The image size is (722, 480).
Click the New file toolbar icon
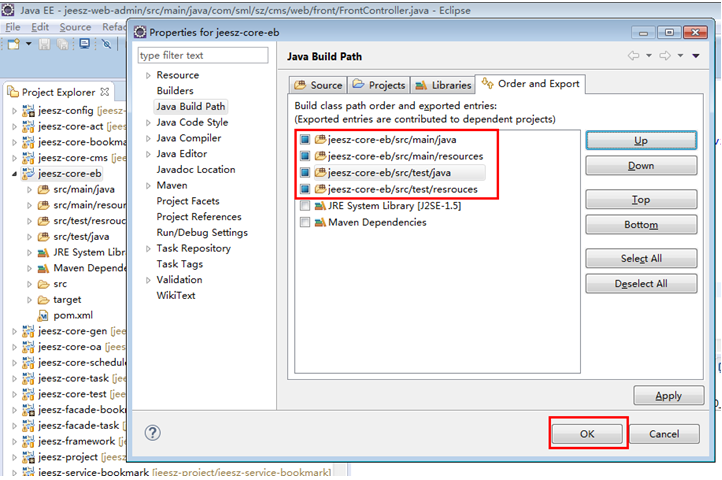pos(13,44)
